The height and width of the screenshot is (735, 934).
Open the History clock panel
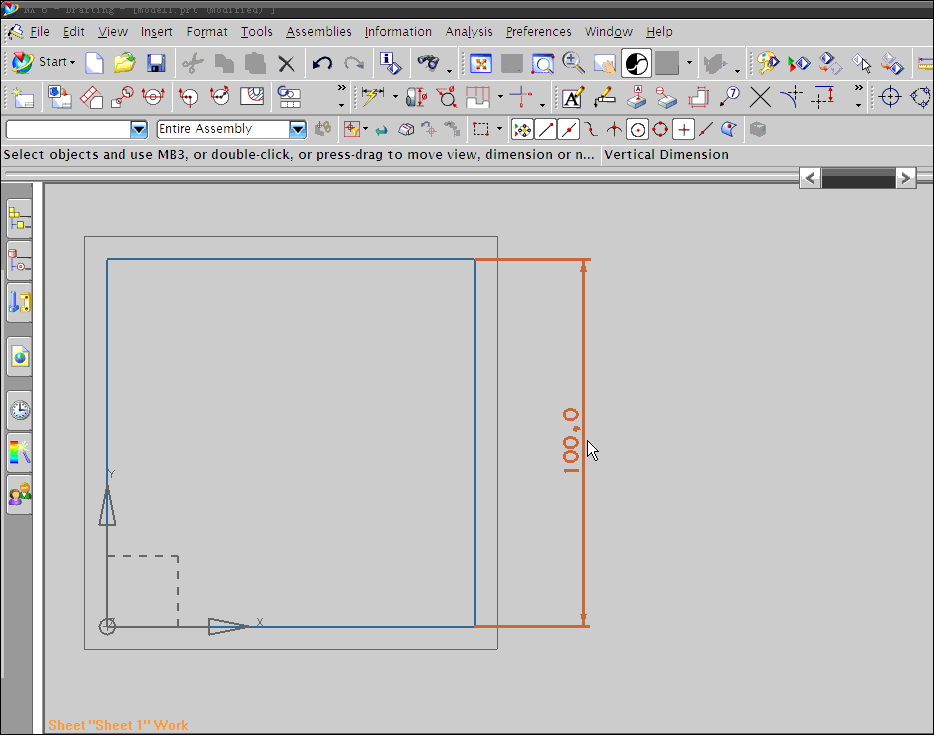pyautogui.click(x=19, y=409)
